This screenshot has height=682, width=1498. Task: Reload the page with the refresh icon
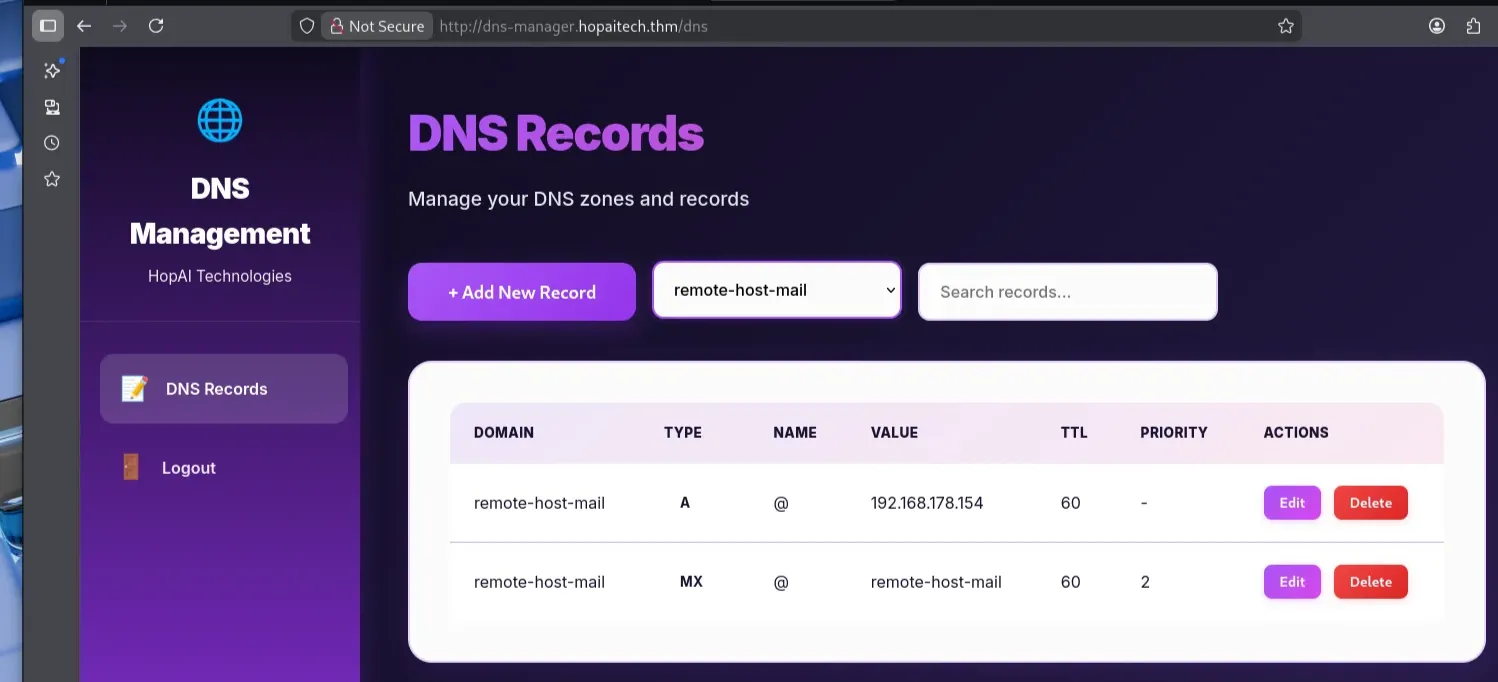pyautogui.click(x=156, y=26)
